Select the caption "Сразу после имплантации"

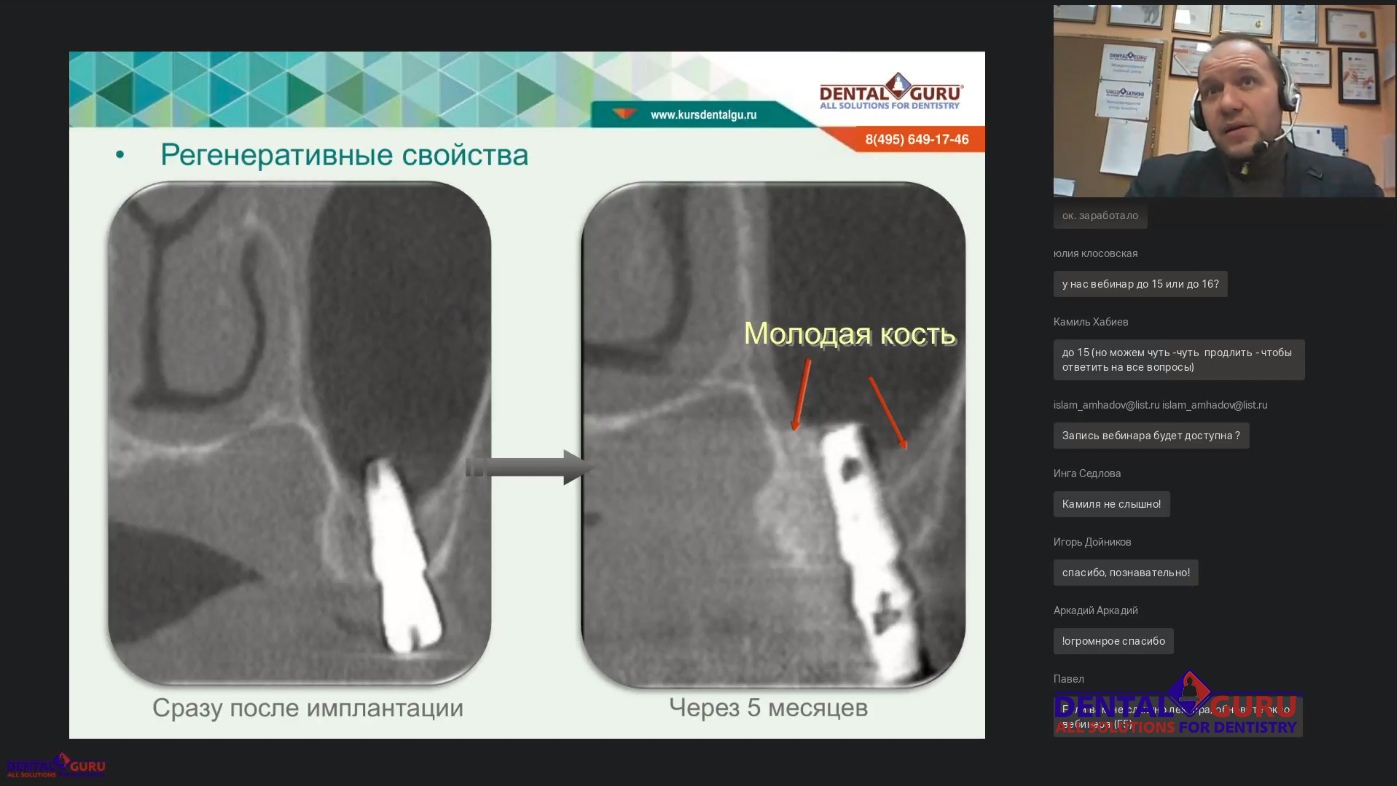(x=308, y=708)
